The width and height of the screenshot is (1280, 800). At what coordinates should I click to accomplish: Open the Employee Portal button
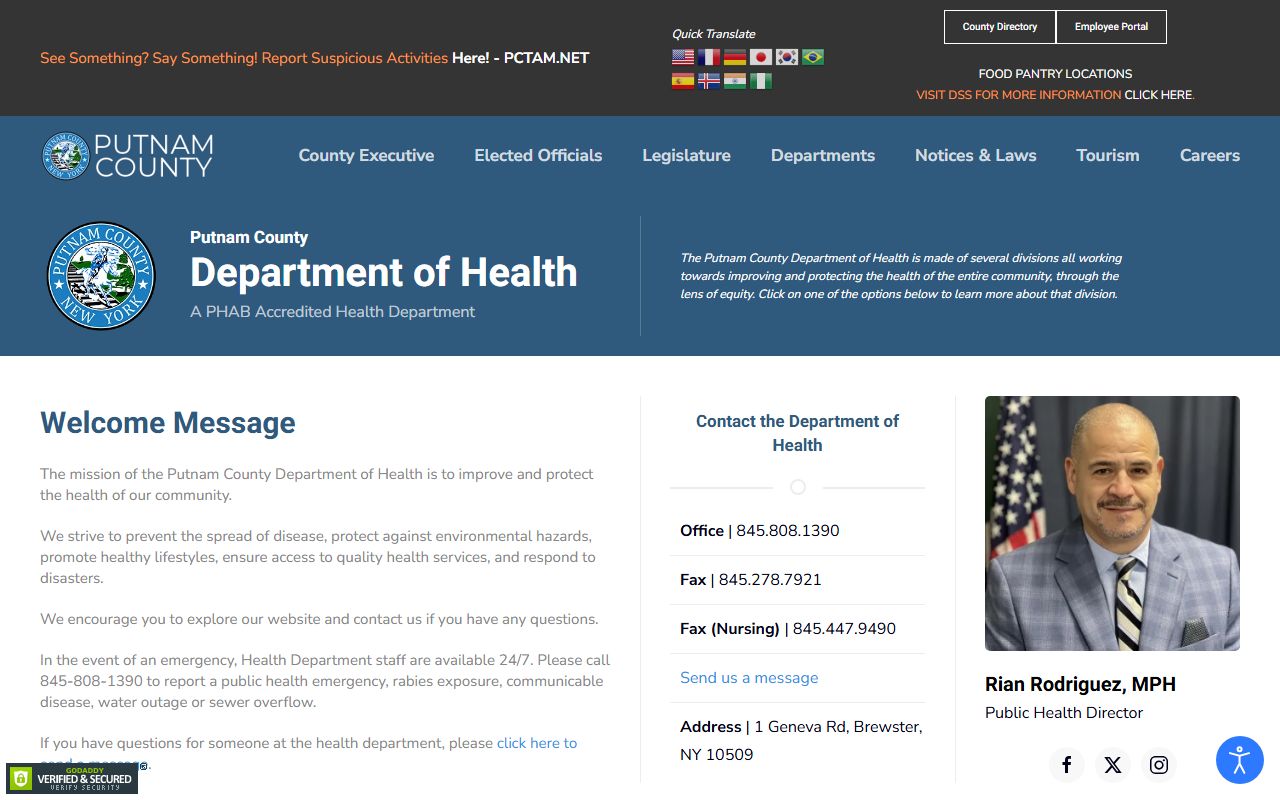1111,27
